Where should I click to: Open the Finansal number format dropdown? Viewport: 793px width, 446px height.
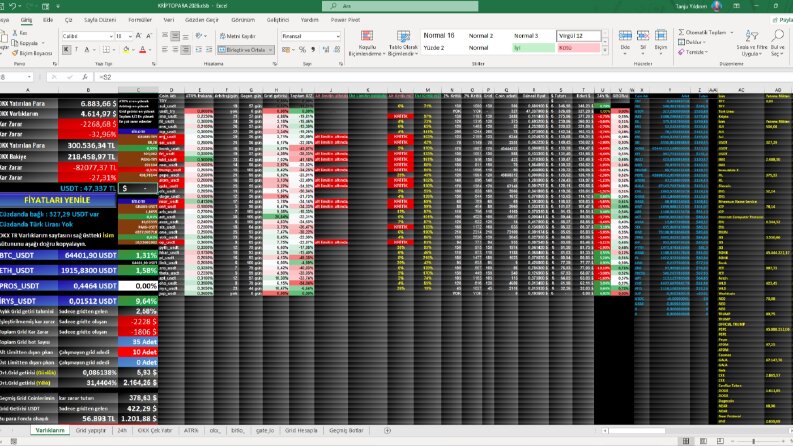coord(338,36)
